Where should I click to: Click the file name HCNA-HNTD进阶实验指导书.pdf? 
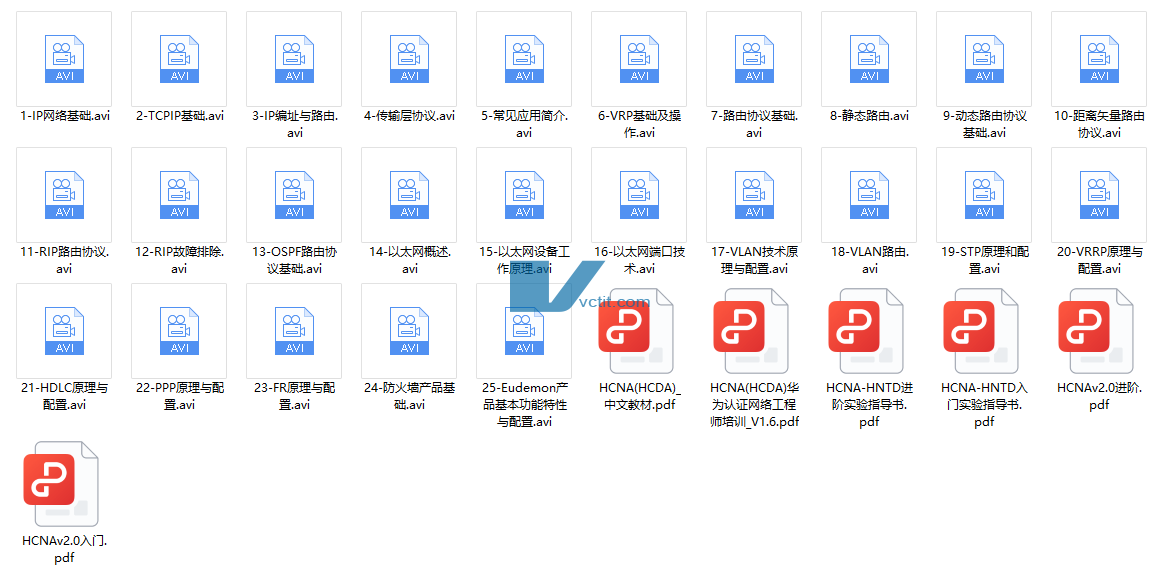(869, 405)
